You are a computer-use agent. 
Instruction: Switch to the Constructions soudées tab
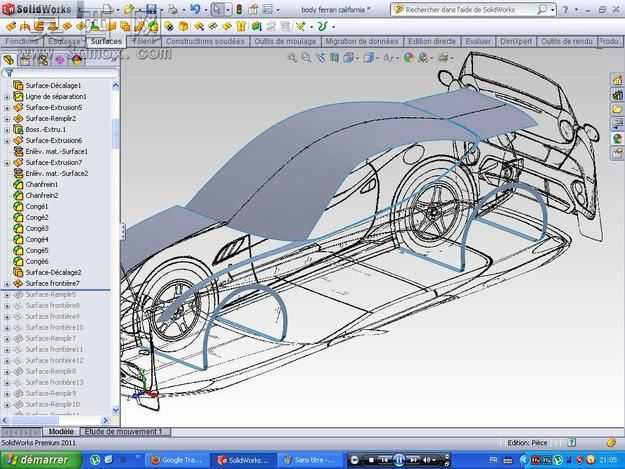pos(205,41)
